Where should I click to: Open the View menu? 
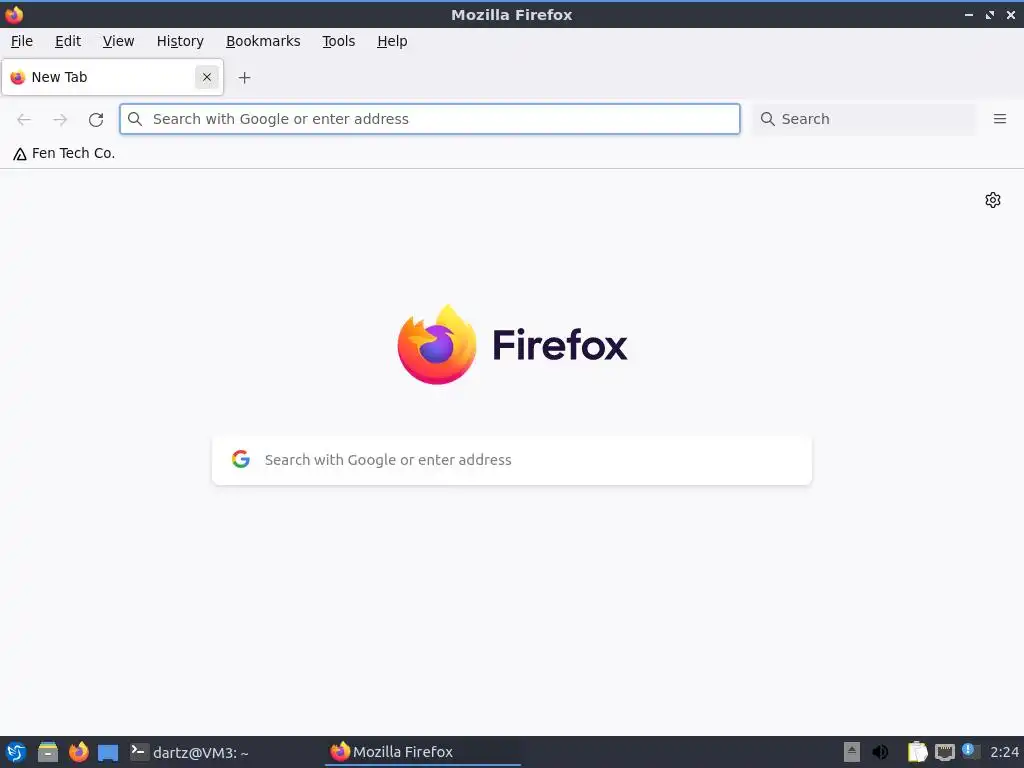tap(118, 41)
